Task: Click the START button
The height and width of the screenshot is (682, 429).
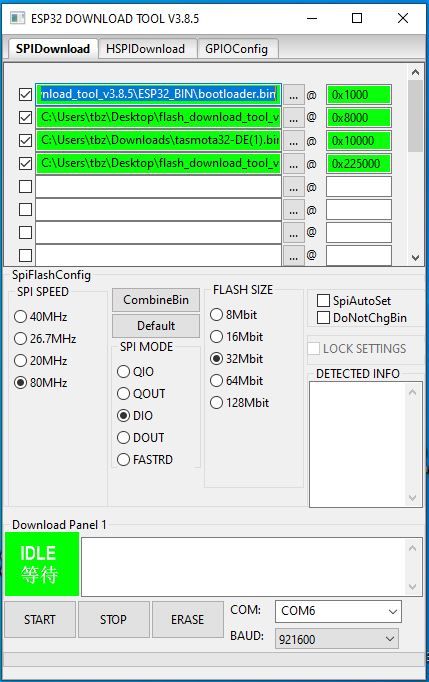Action: (40, 619)
